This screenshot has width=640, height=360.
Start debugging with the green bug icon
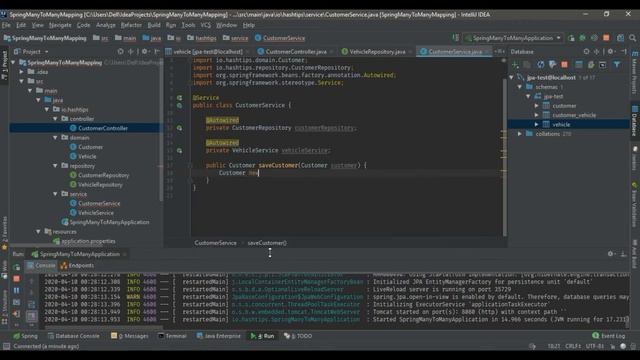point(582,38)
